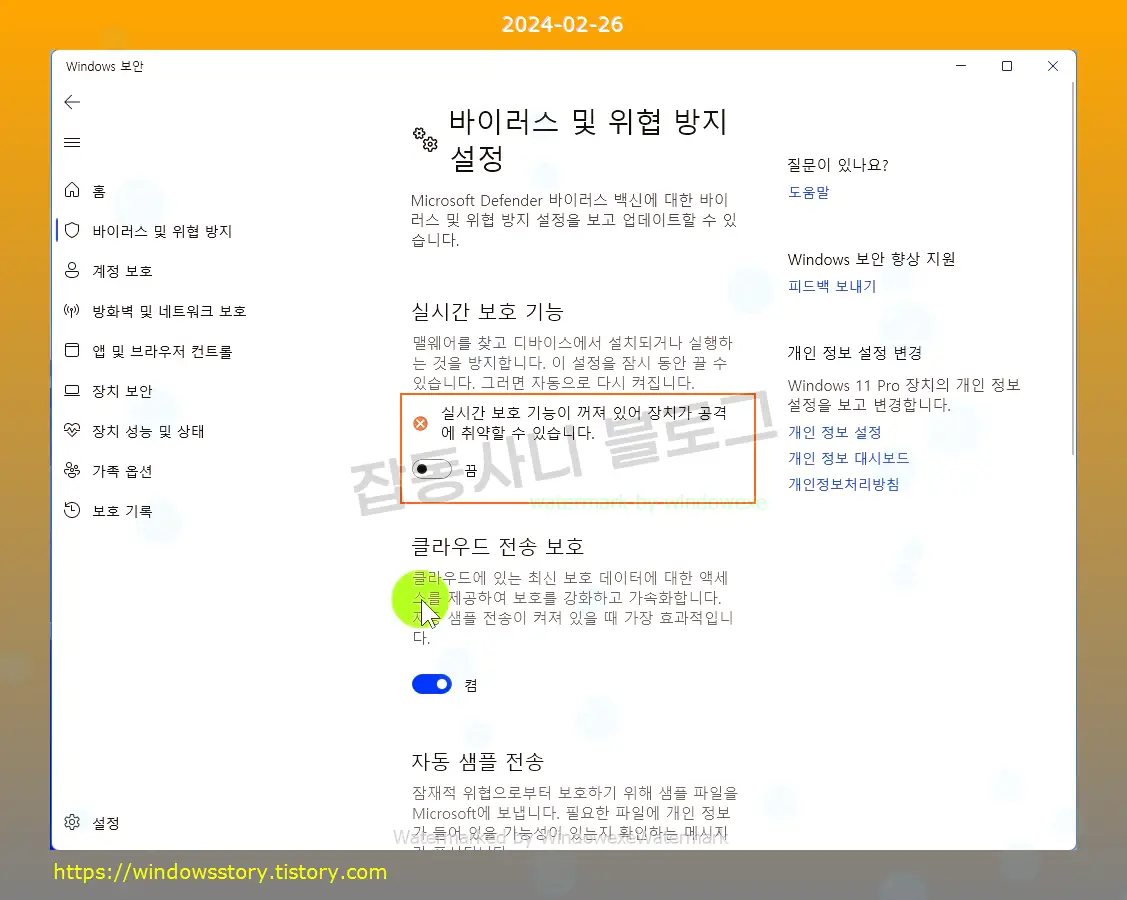Click the 질문이 있나요? text
The height and width of the screenshot is (900, 1127).
tap(837, 165)
